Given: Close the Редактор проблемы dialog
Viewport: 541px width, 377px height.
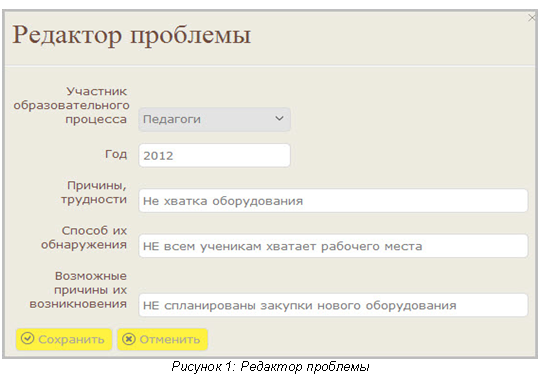Looking at the screenshot, I should click(531, 18).
